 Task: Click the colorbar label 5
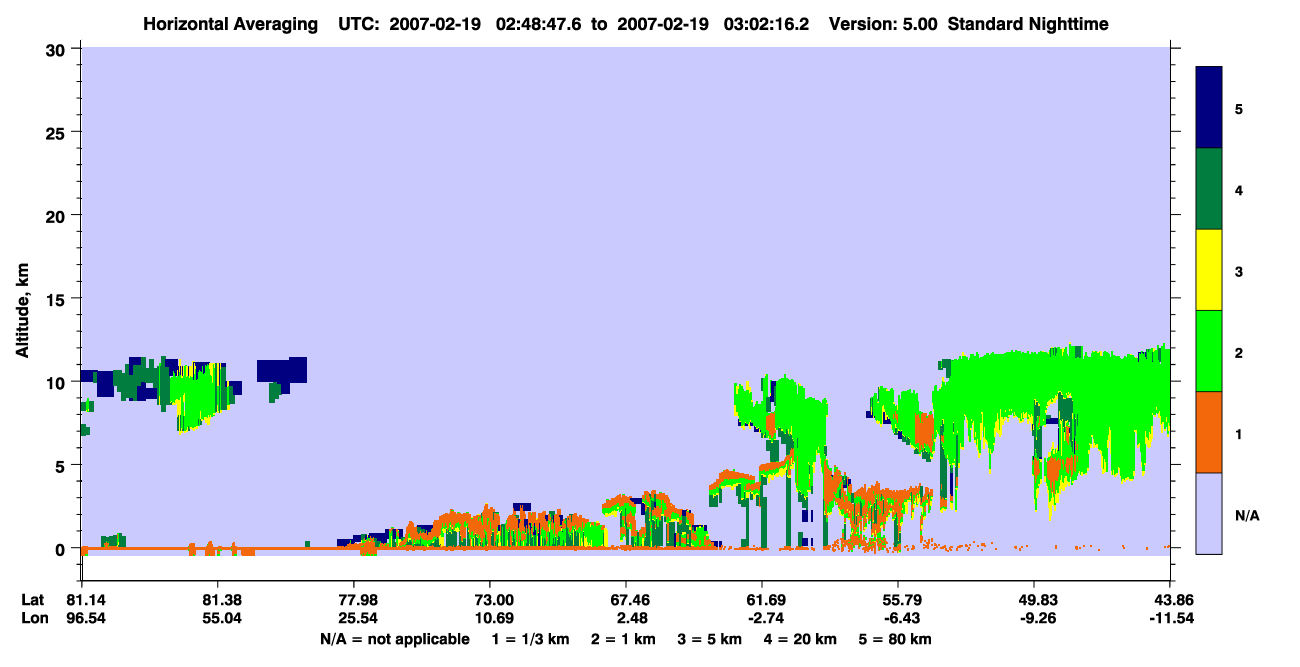pyautogui.click(x=1239, y=108)
